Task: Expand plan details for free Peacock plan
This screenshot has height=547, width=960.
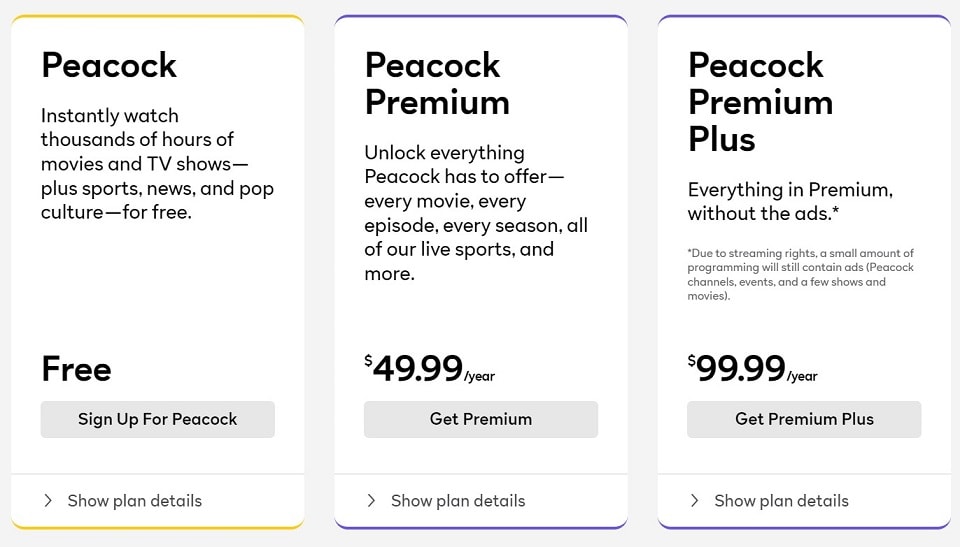Action: point(134,500)
